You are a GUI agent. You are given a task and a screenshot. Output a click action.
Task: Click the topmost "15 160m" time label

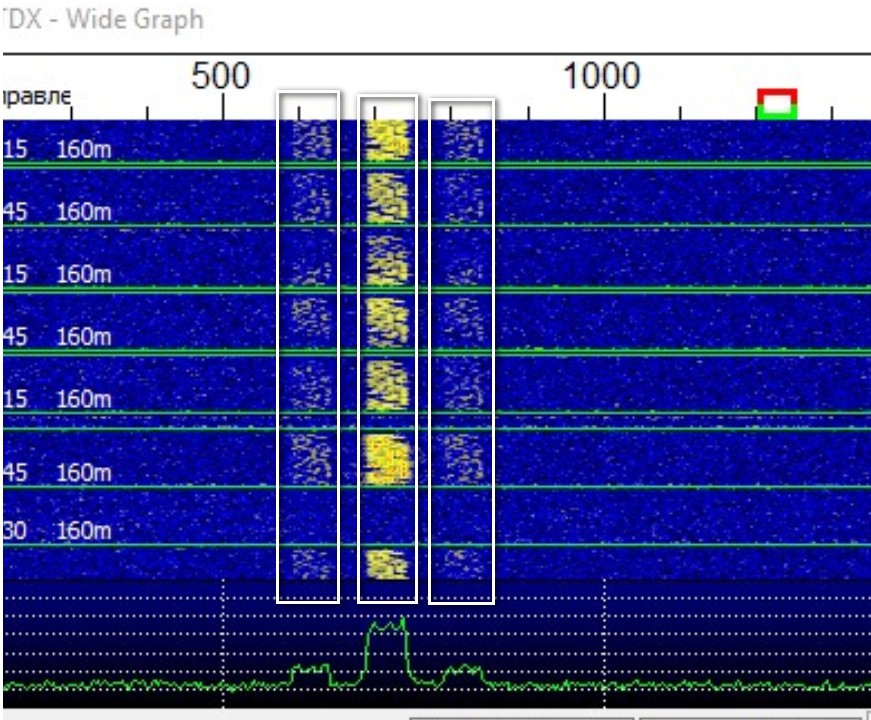59,150
